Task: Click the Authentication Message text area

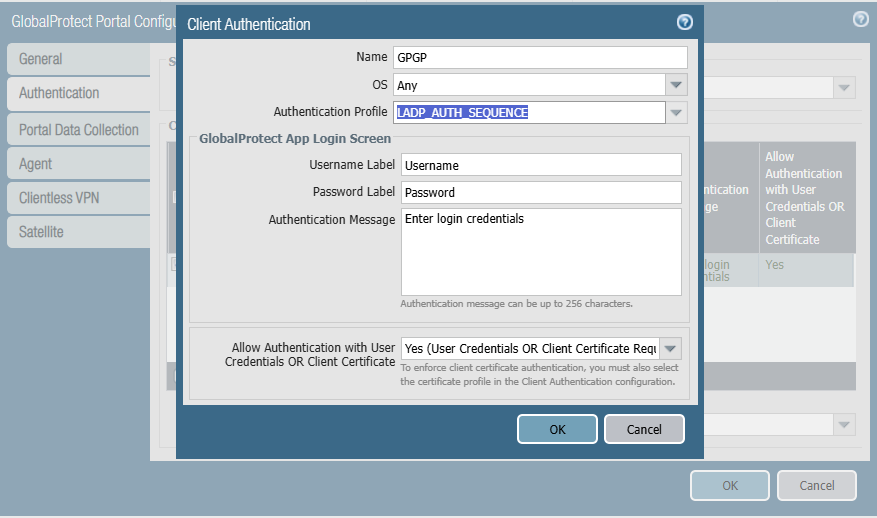Action: [541, 252]
